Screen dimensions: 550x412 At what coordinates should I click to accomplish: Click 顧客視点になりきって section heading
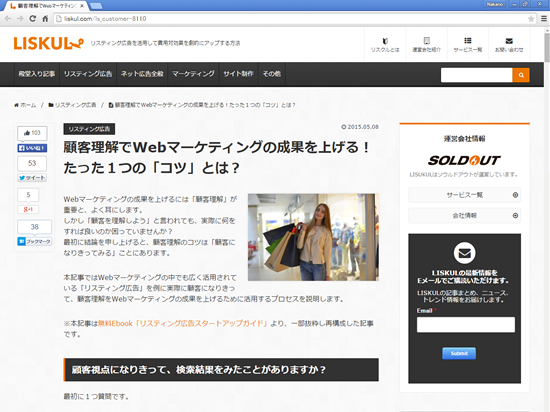221,370
